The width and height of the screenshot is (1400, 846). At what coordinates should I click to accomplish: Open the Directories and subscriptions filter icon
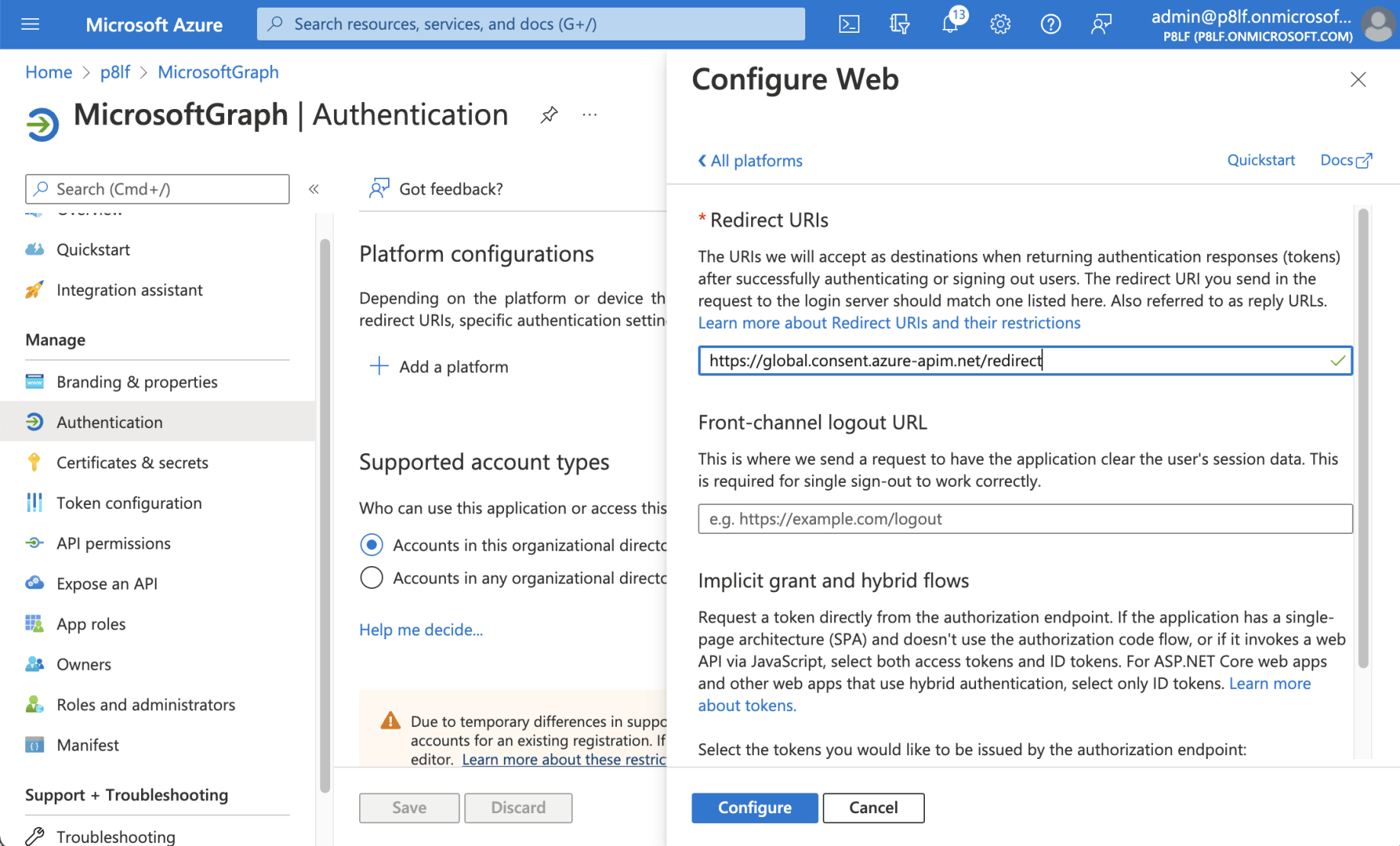point(899,24)
